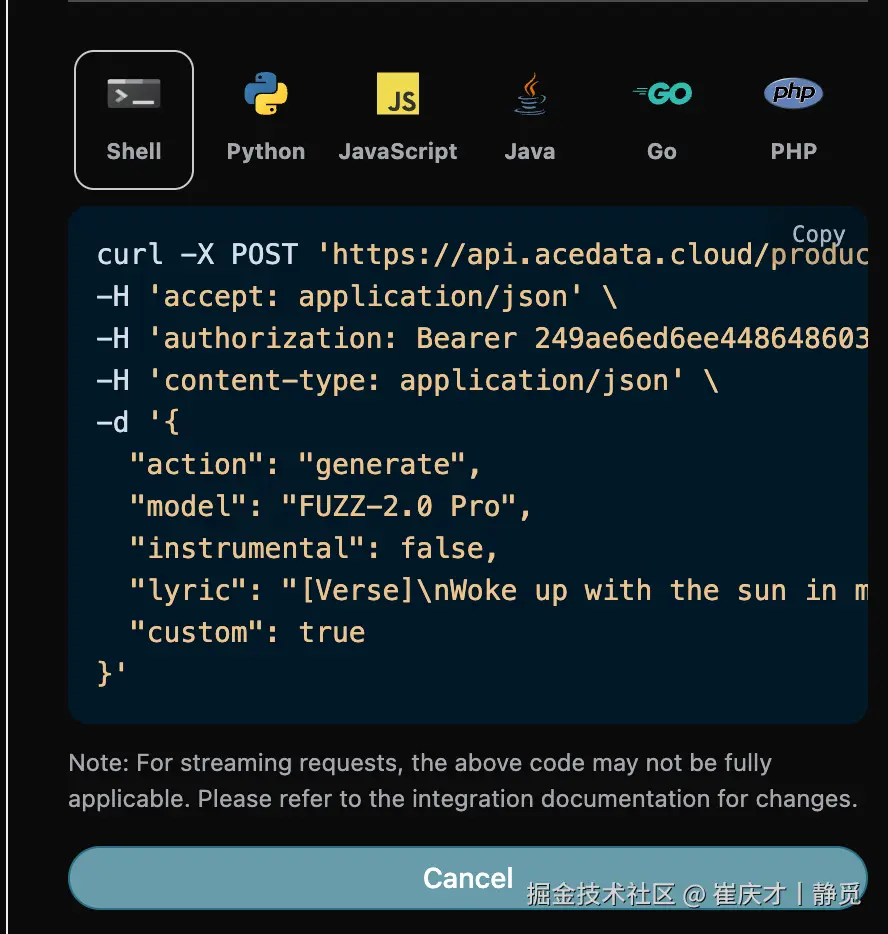Dismiss the dialog with Cancel

click(x=468, y=878)
